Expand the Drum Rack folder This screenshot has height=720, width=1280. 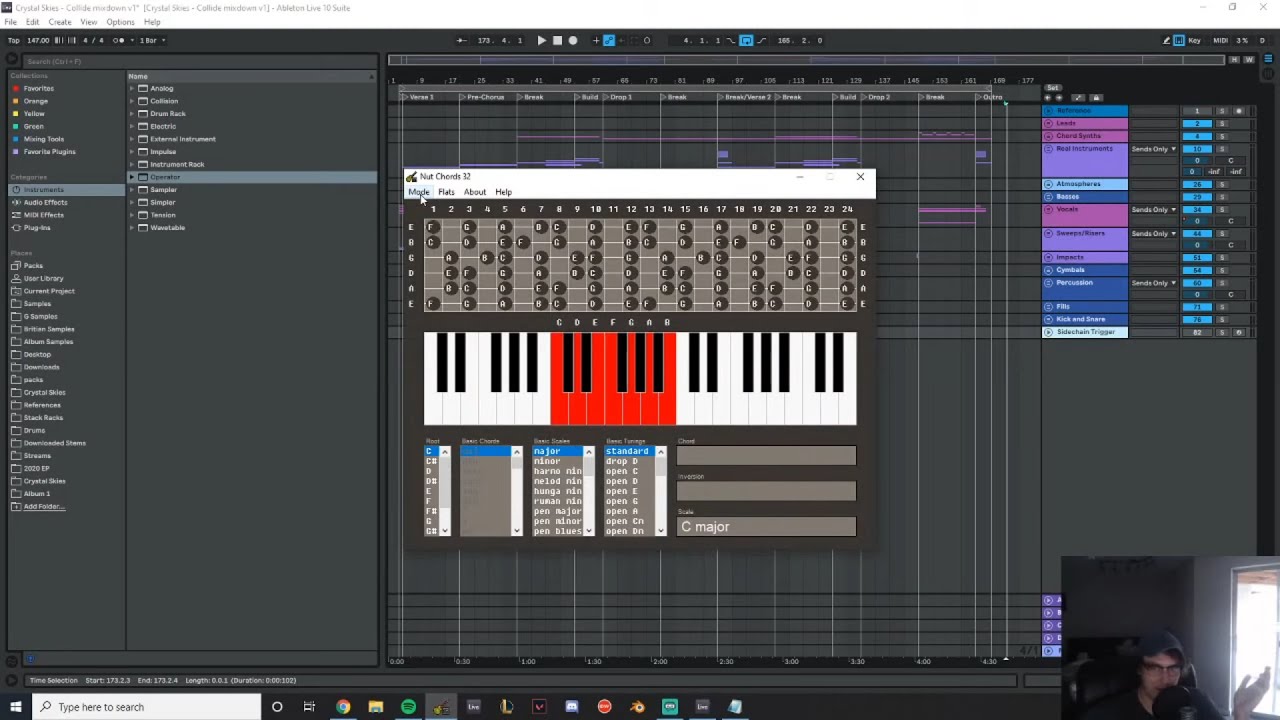point(131,114)
